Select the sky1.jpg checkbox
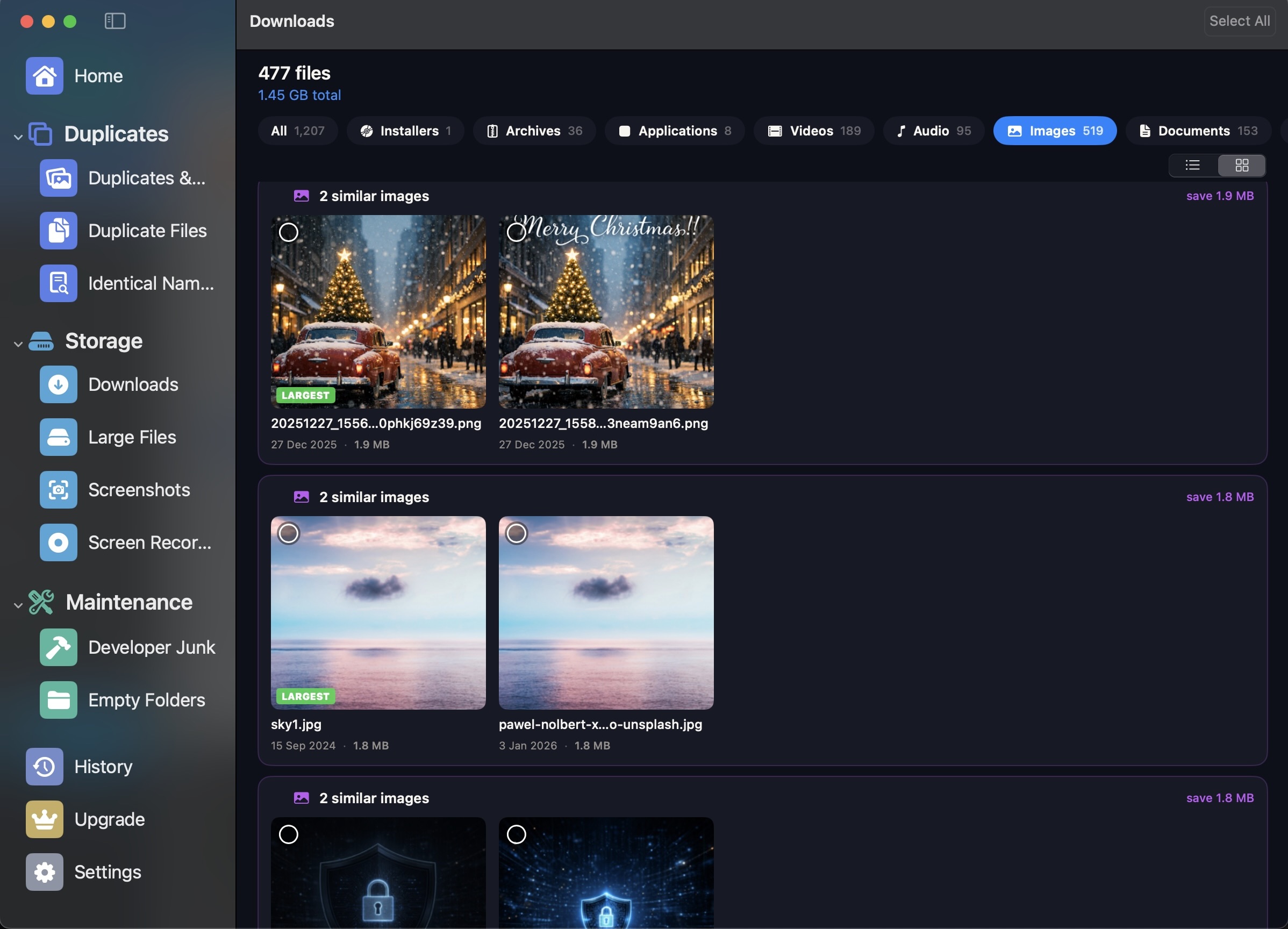 point(289,533)
